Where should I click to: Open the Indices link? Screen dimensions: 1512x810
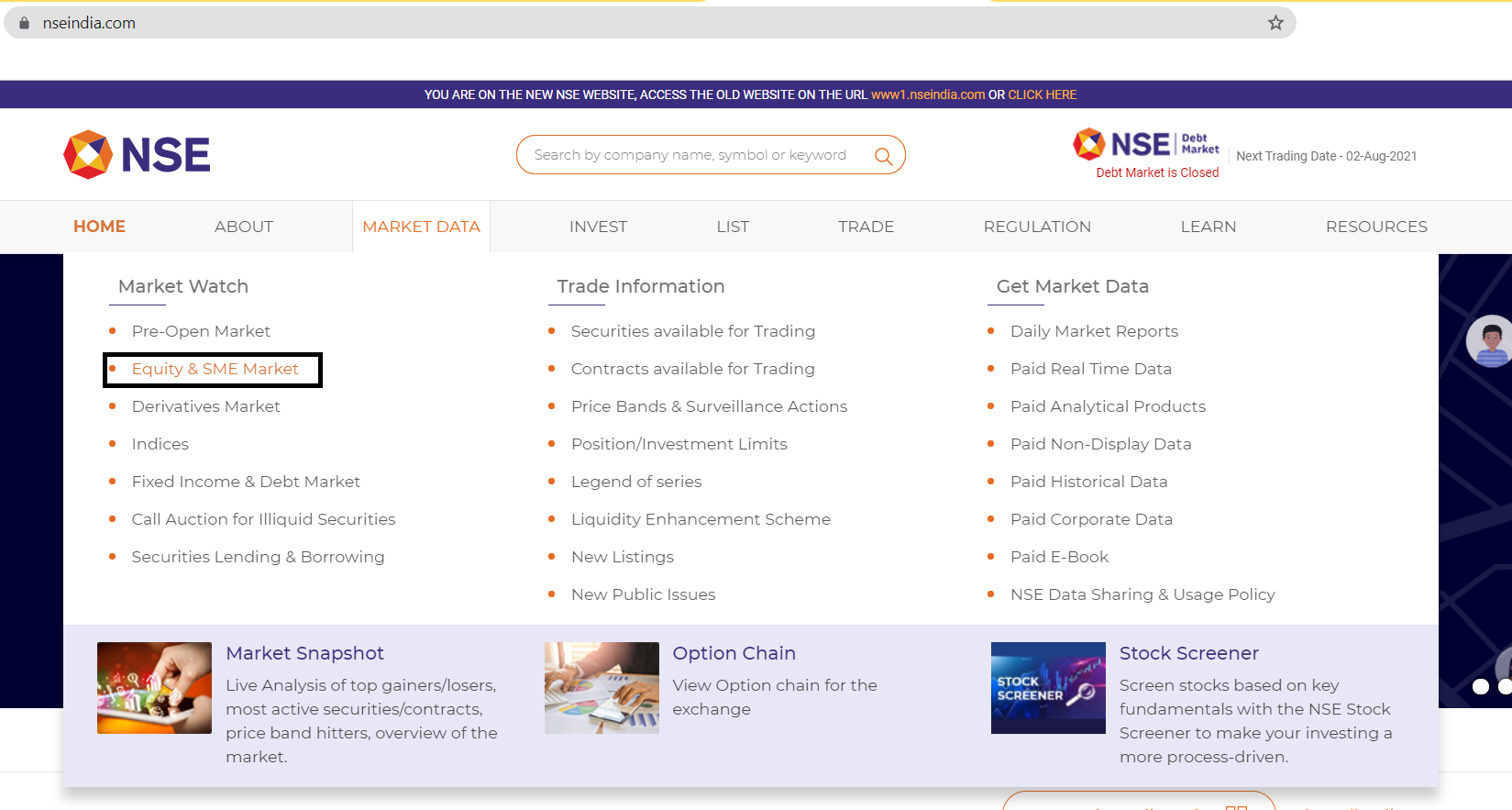pyautogui.click(x=160, y=444)
